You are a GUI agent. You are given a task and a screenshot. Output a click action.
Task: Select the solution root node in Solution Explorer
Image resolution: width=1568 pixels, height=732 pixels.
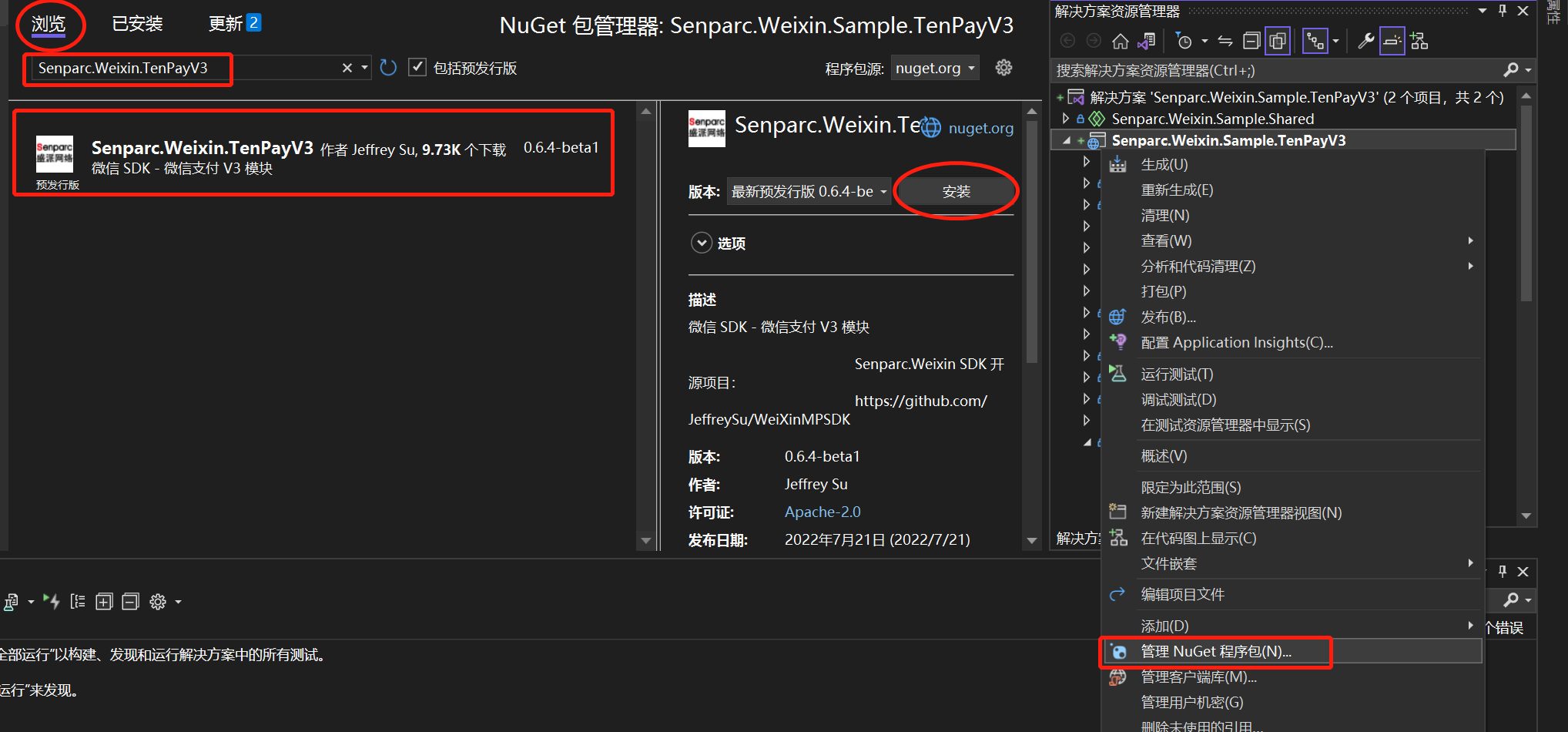click(1296, 97)
